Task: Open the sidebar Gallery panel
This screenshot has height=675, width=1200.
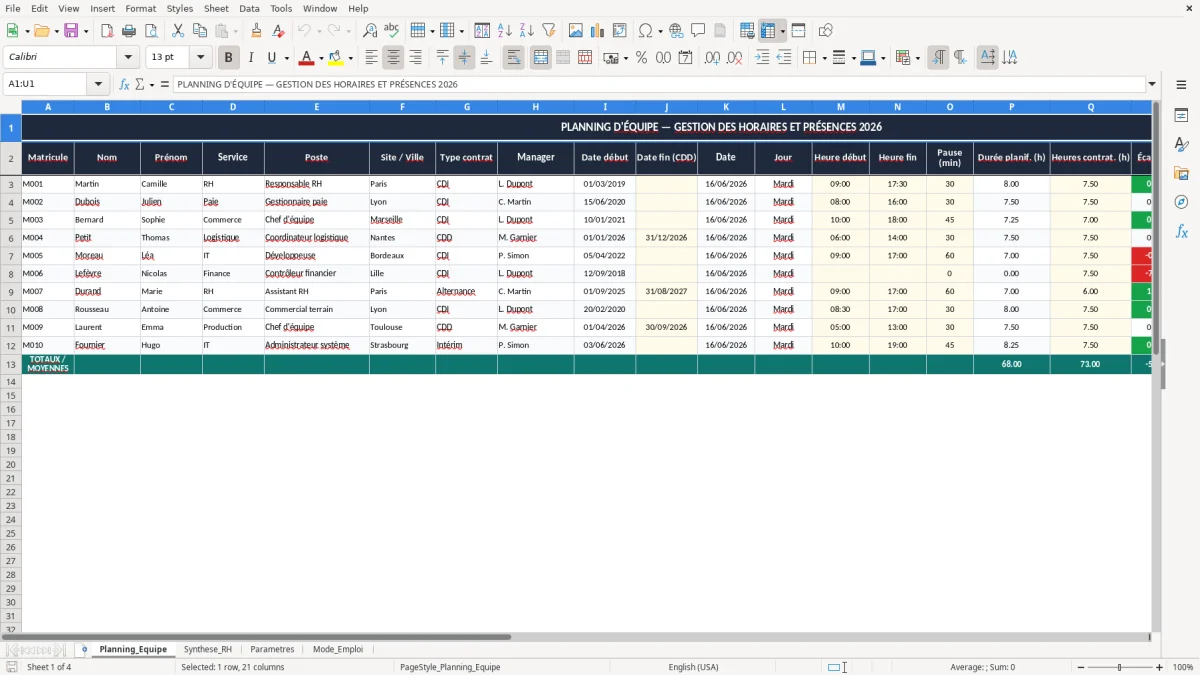Action: point(1181,174)
